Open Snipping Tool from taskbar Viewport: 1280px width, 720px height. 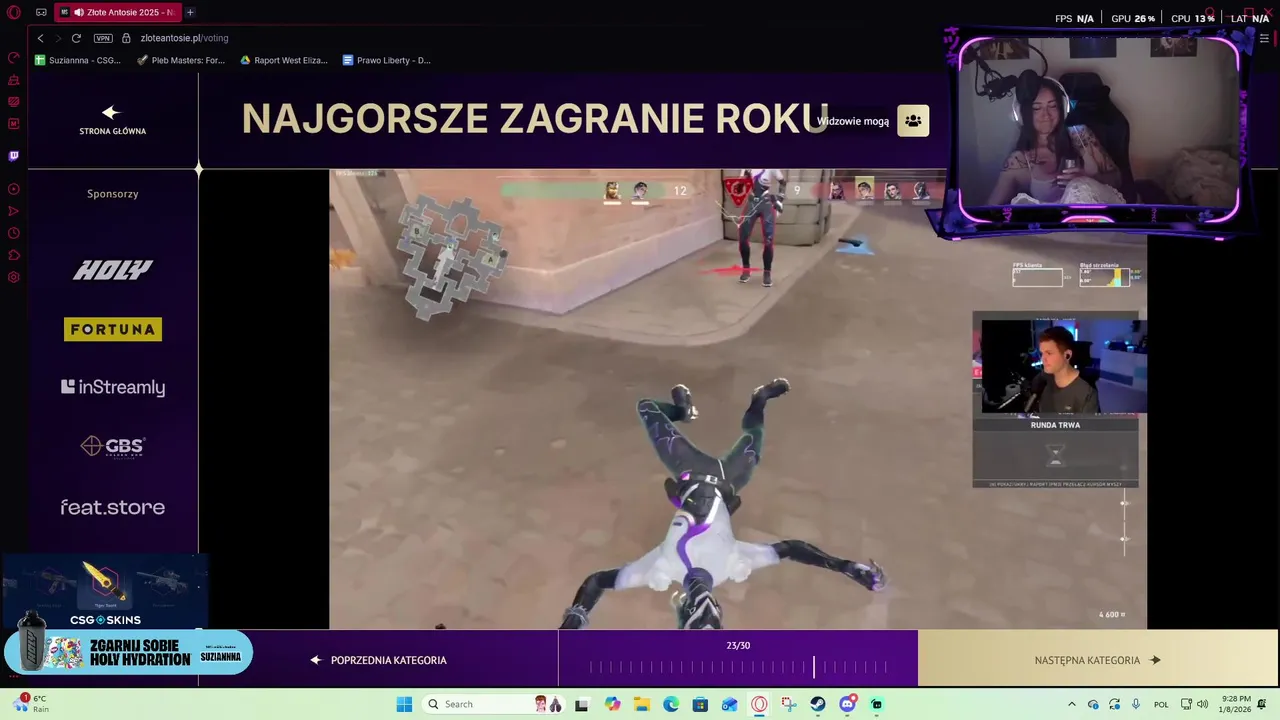(x=789, y=704)
